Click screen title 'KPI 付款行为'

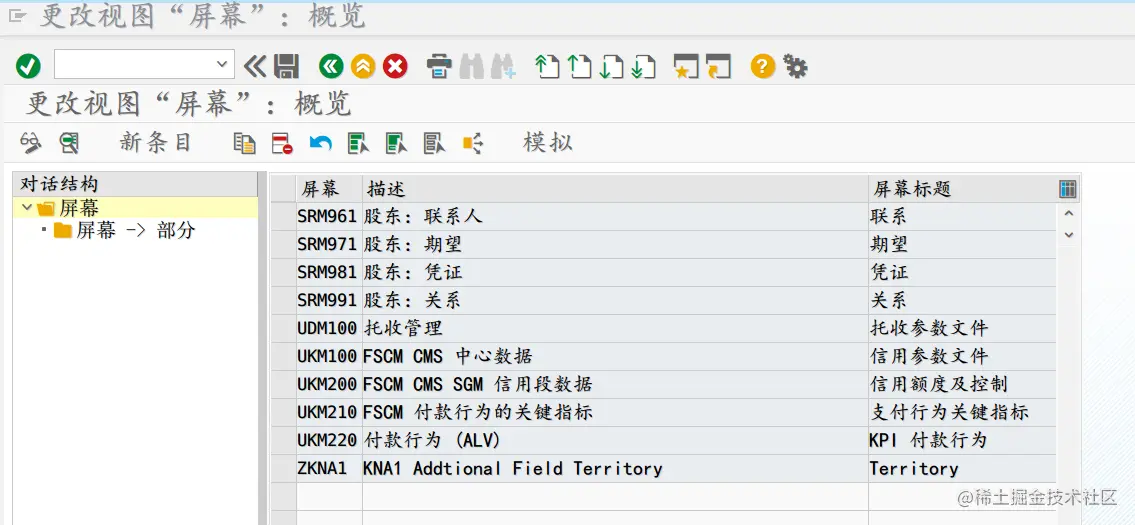[x=929, y=440]
